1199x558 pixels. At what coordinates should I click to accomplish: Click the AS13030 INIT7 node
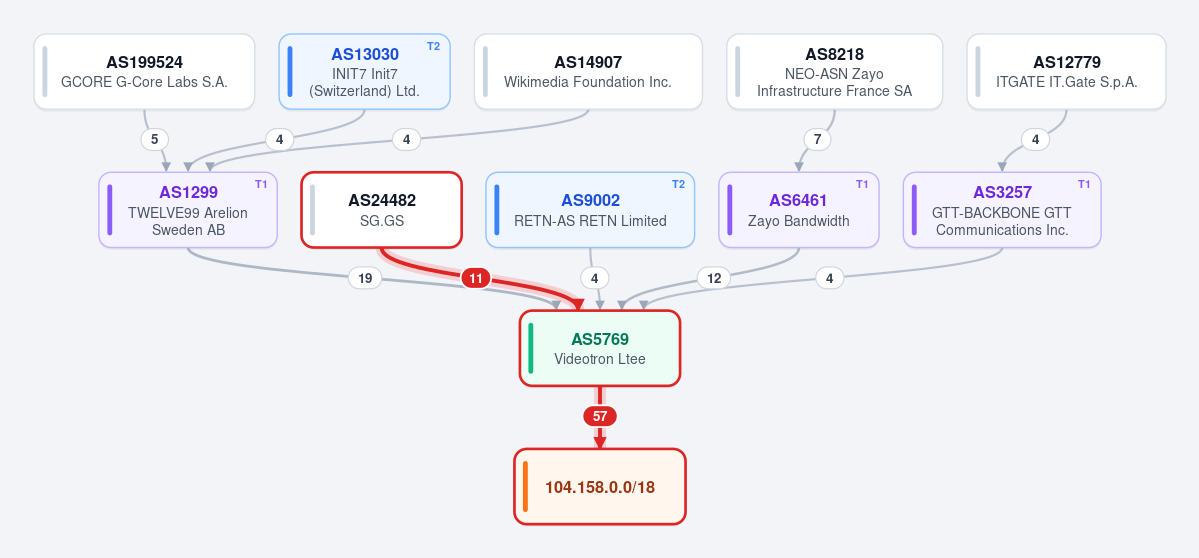coord(365,72)
